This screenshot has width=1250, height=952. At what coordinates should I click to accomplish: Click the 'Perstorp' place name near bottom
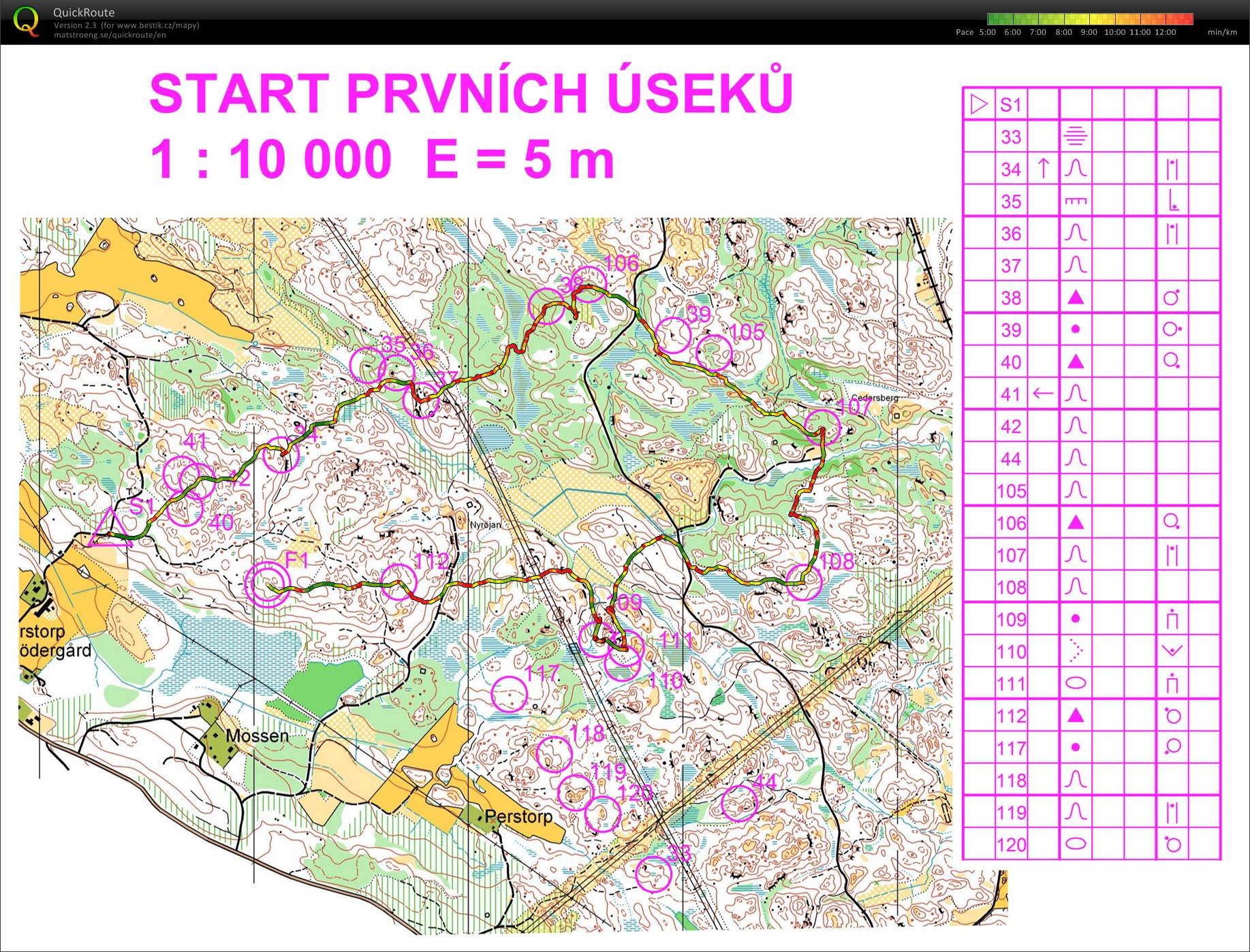518,816
